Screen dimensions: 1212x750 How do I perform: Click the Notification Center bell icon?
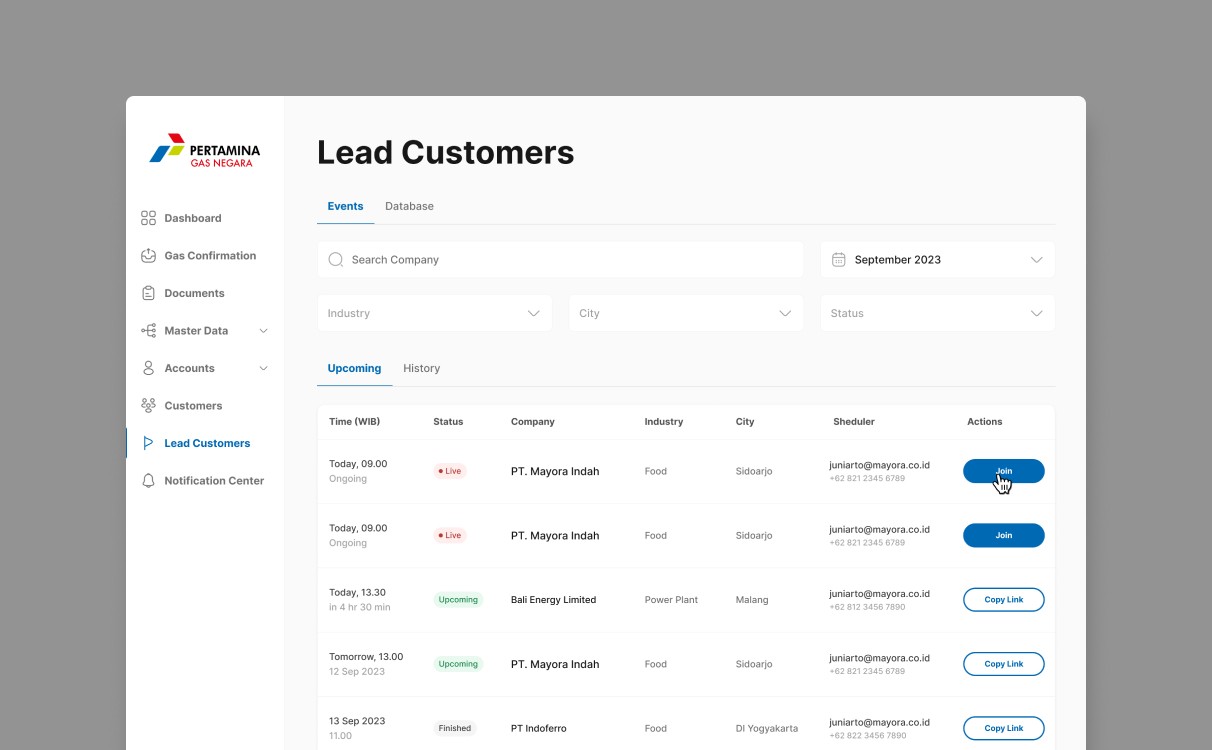coord(148,480)
